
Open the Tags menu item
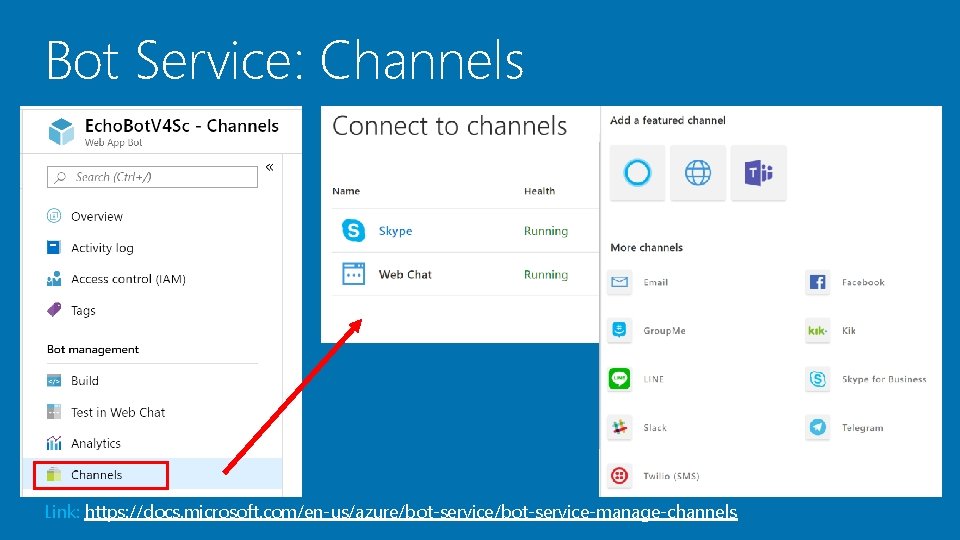pyautogui.click(x=83, y=310)
